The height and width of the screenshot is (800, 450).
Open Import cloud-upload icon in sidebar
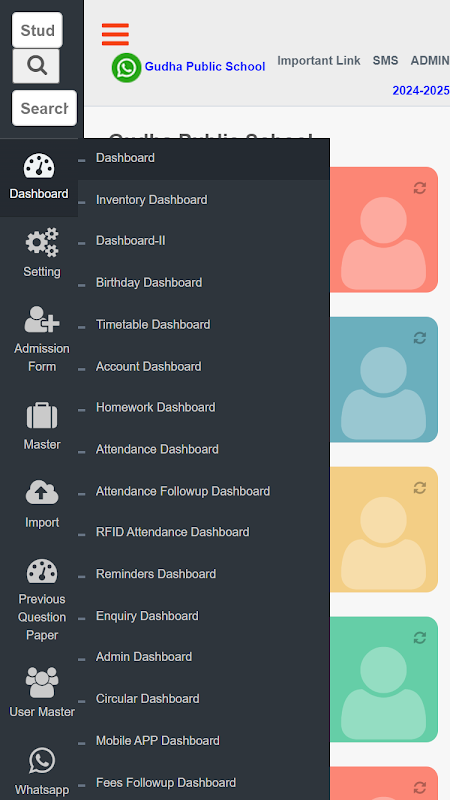tap(42, 492)
